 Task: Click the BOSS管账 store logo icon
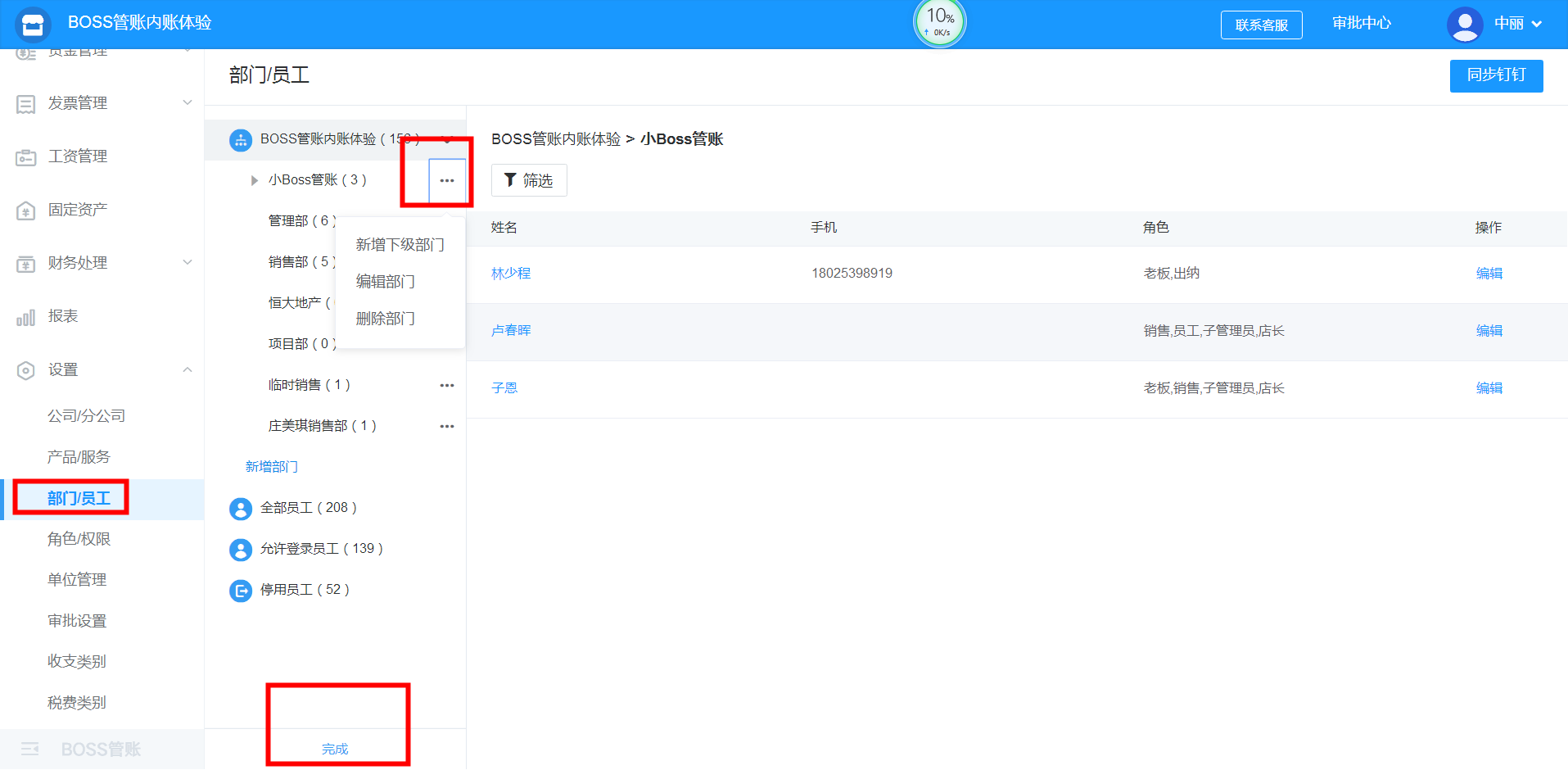tap(33, 25)
